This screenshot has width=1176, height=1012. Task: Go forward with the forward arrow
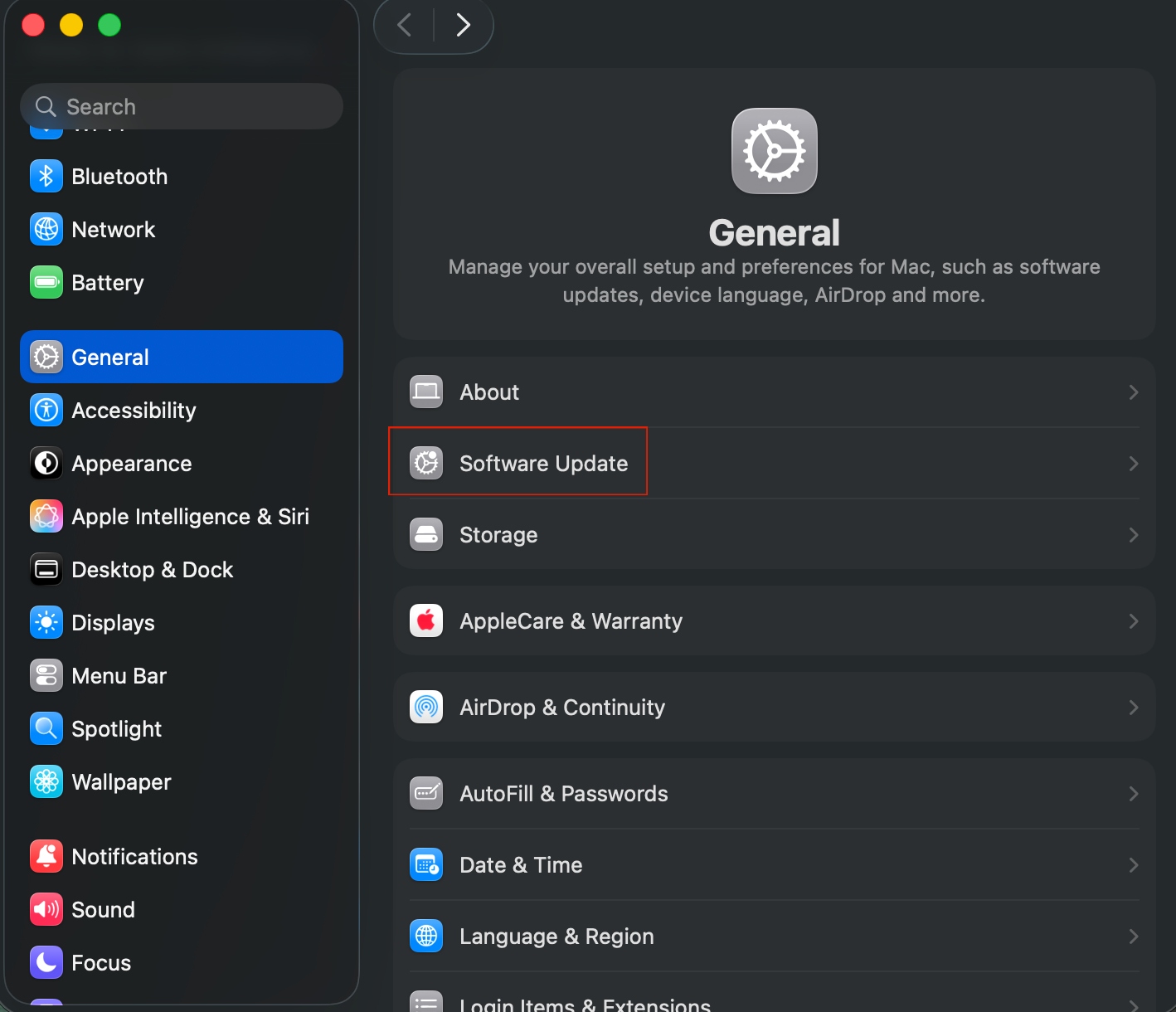[463, 25]
